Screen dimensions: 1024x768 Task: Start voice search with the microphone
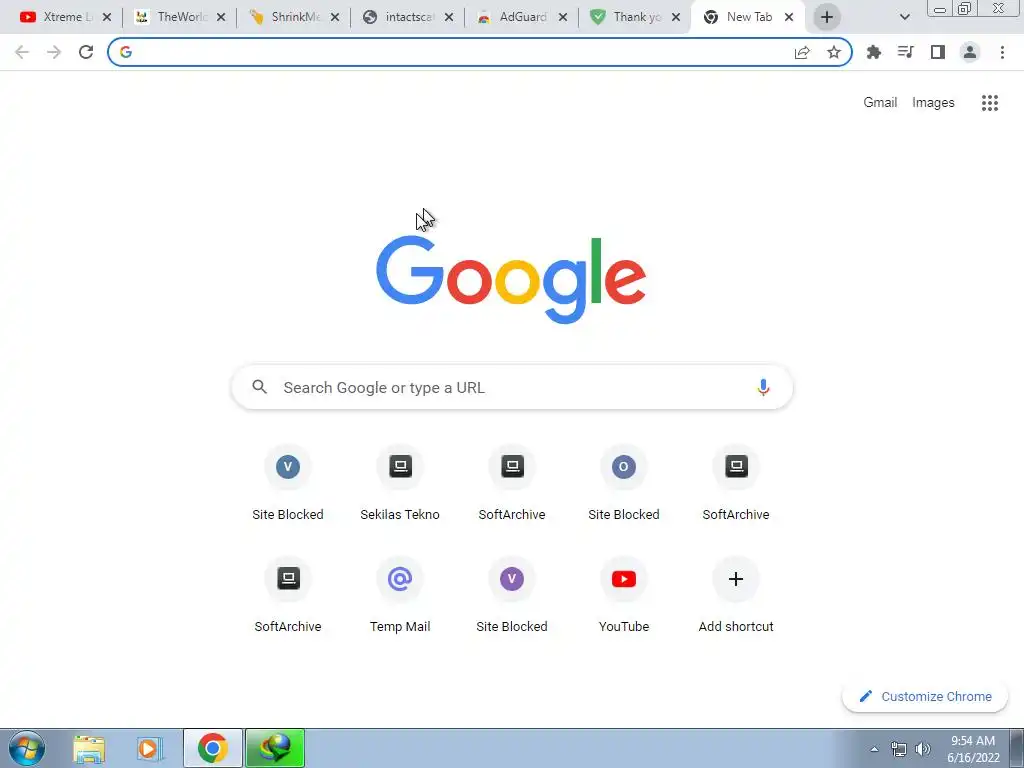[763, 387]
